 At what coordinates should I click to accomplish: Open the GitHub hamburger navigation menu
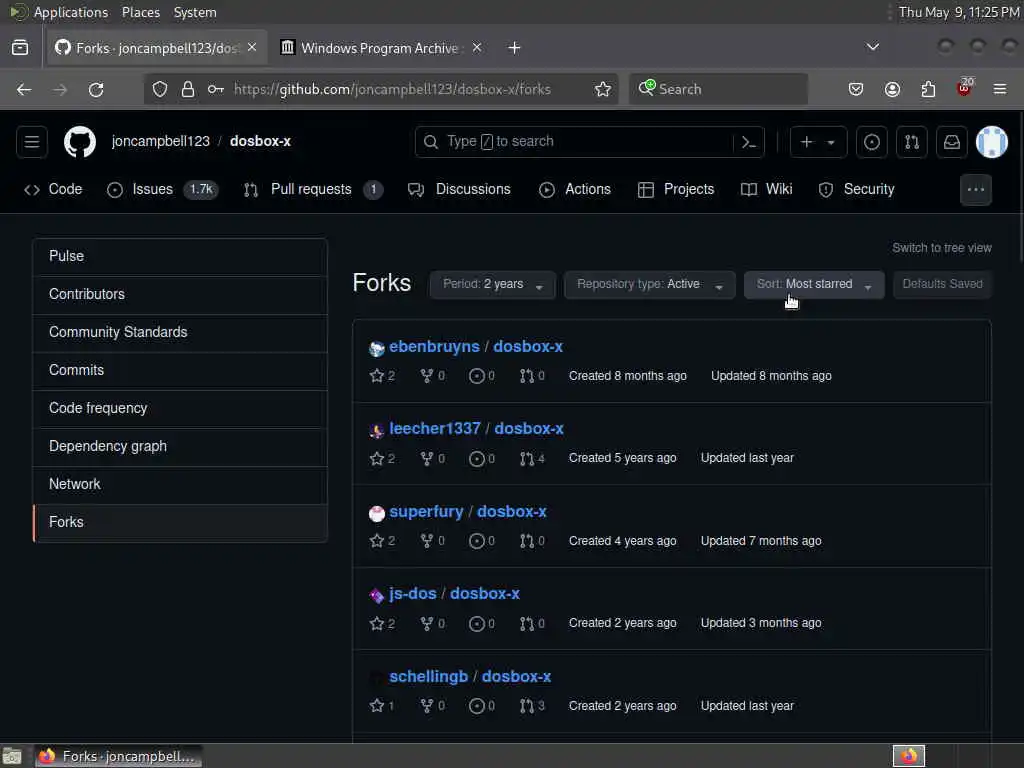tap(32, 142)
